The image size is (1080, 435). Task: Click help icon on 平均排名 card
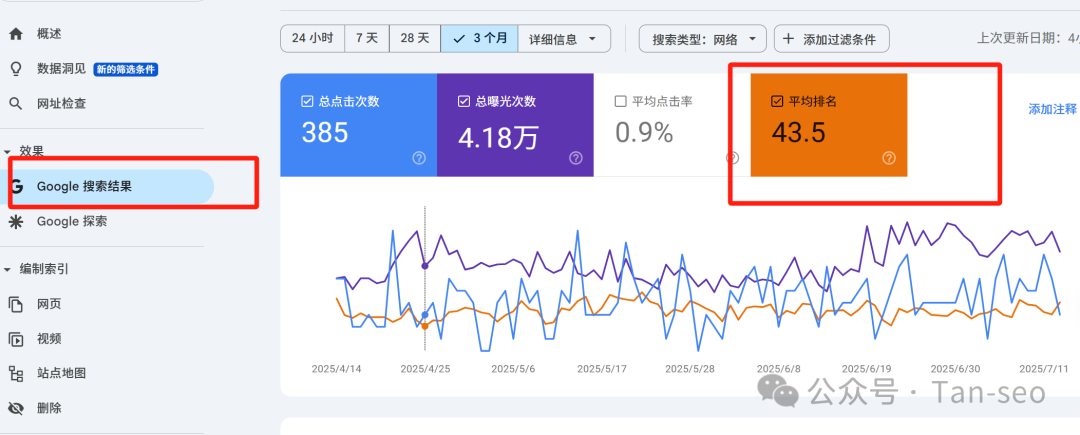pos(889,158)
